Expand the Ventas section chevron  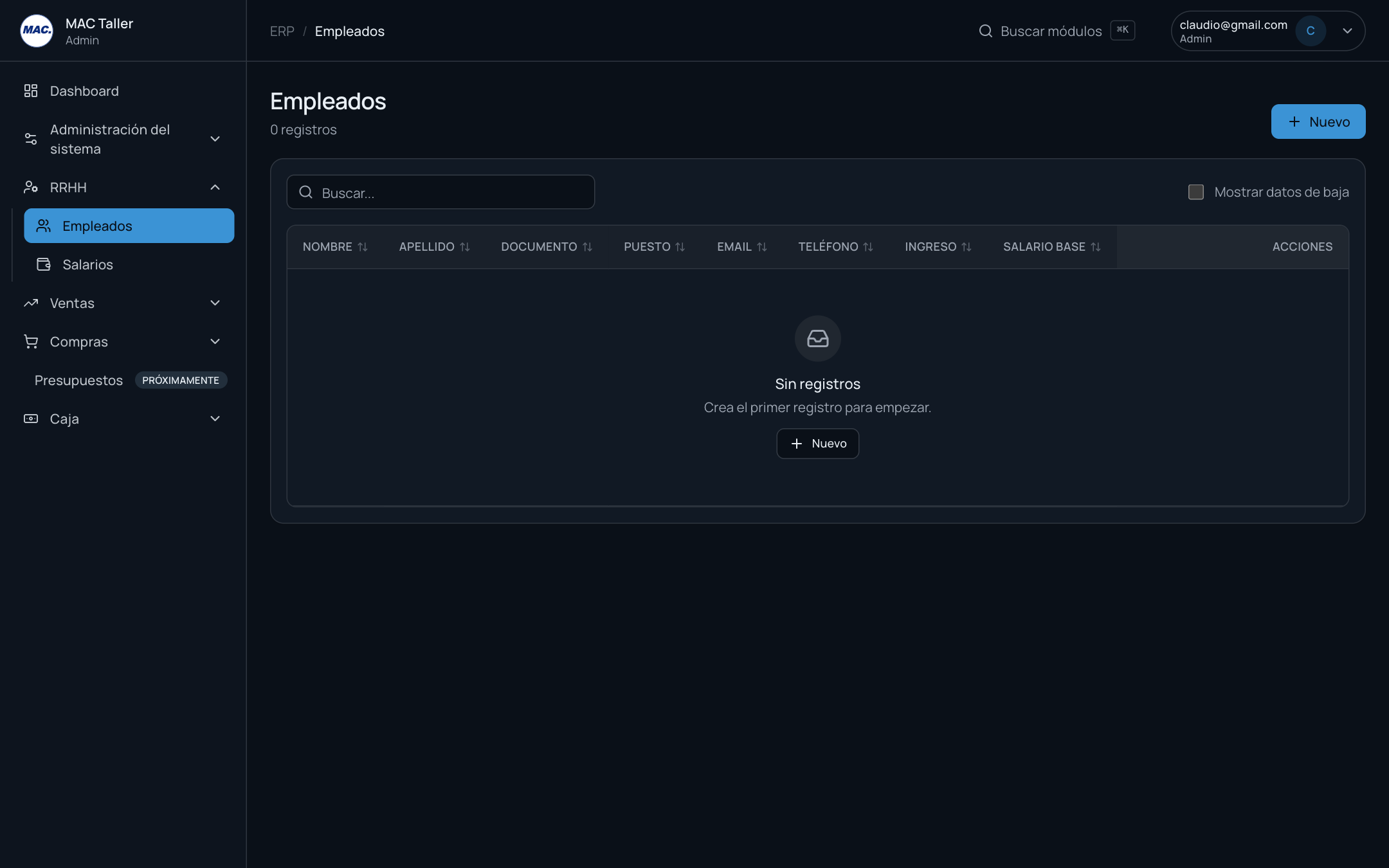(215, 303)
